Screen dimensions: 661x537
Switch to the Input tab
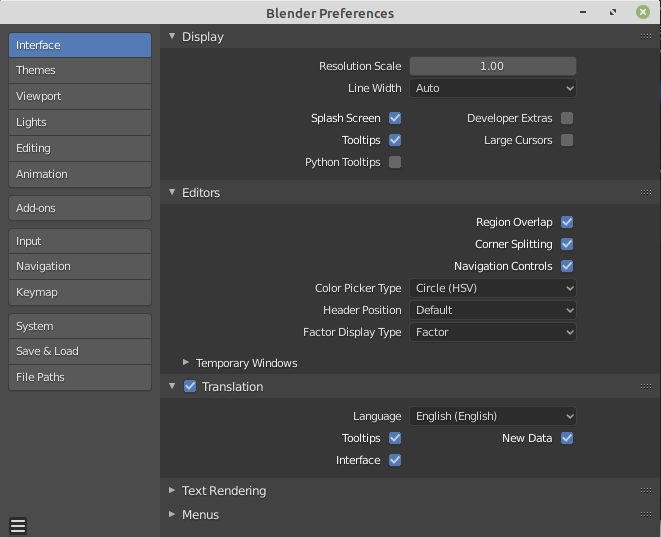coord(80,241)
